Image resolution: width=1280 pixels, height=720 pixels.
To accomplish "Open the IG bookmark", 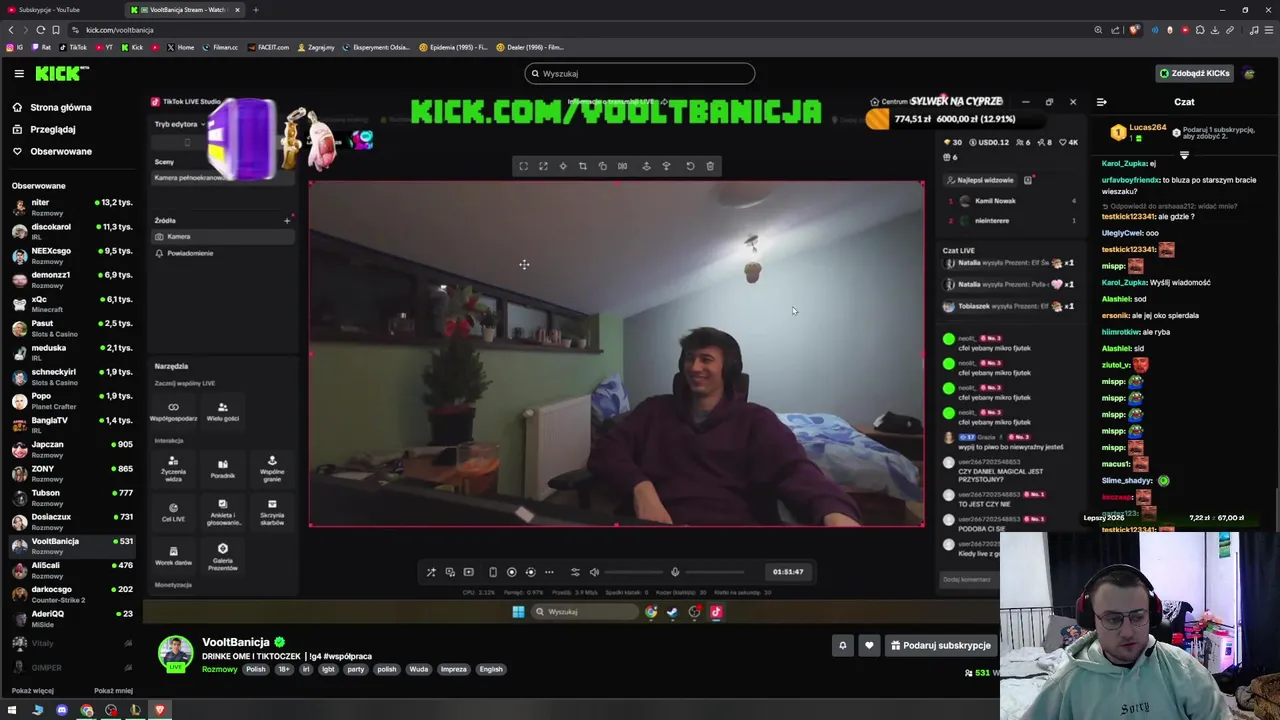I will pos(15,47).
